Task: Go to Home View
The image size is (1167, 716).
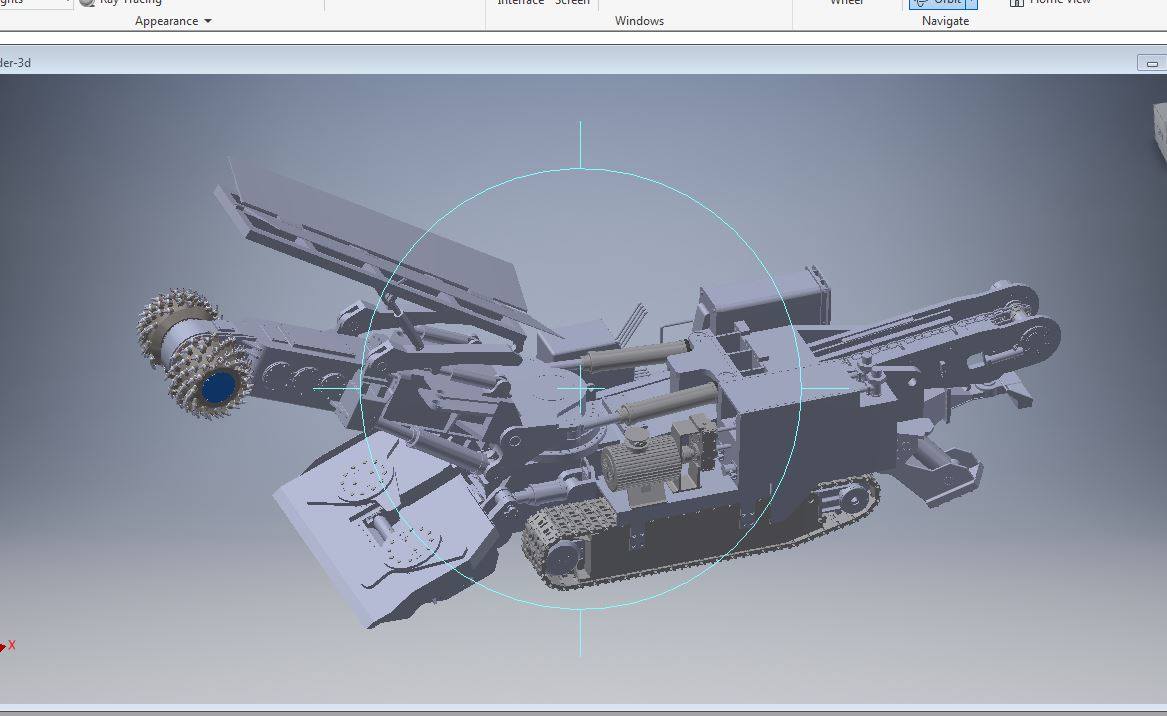Action: point(1049,3)
